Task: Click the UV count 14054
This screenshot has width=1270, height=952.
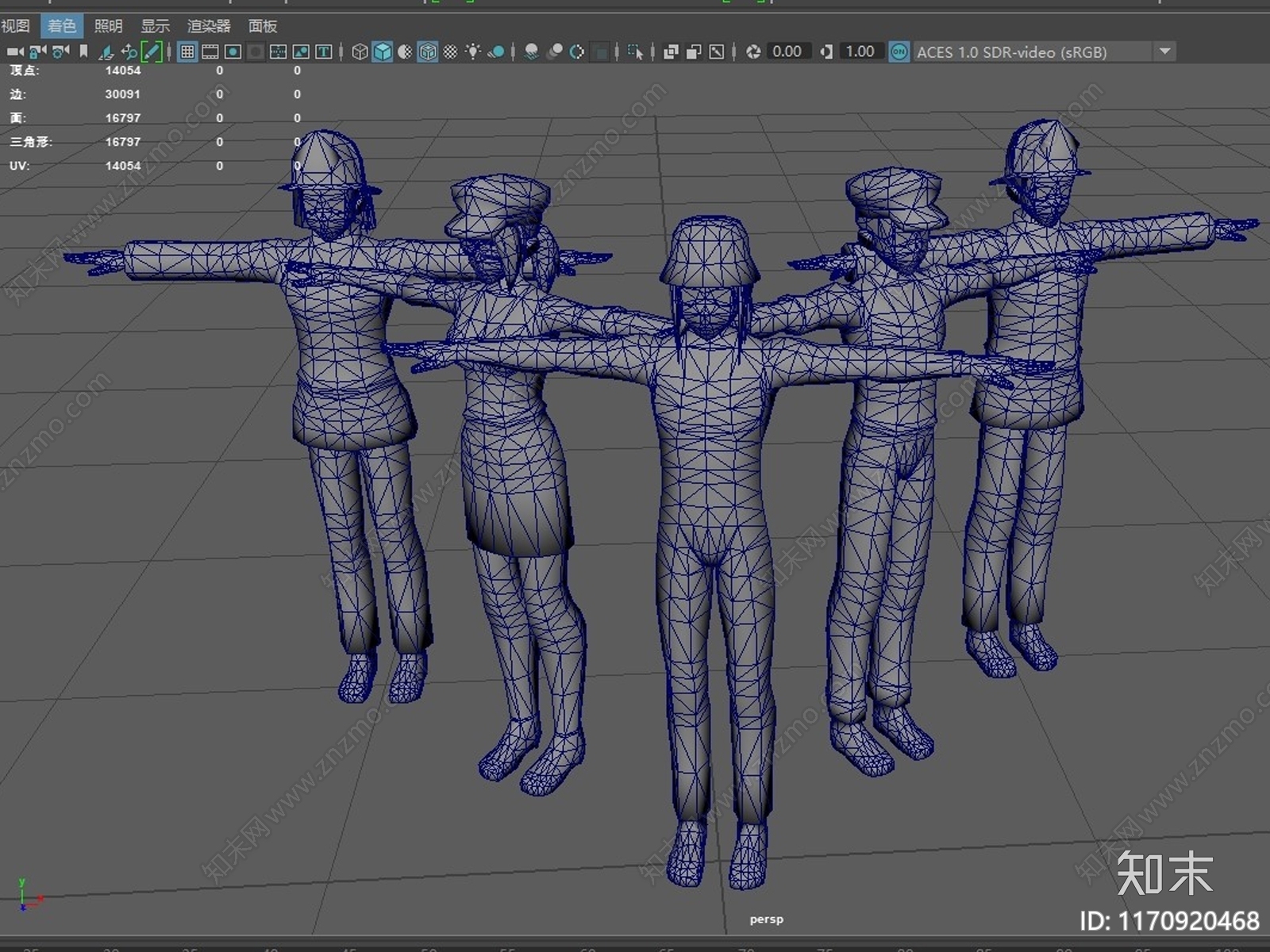Action: pos(123,166)
